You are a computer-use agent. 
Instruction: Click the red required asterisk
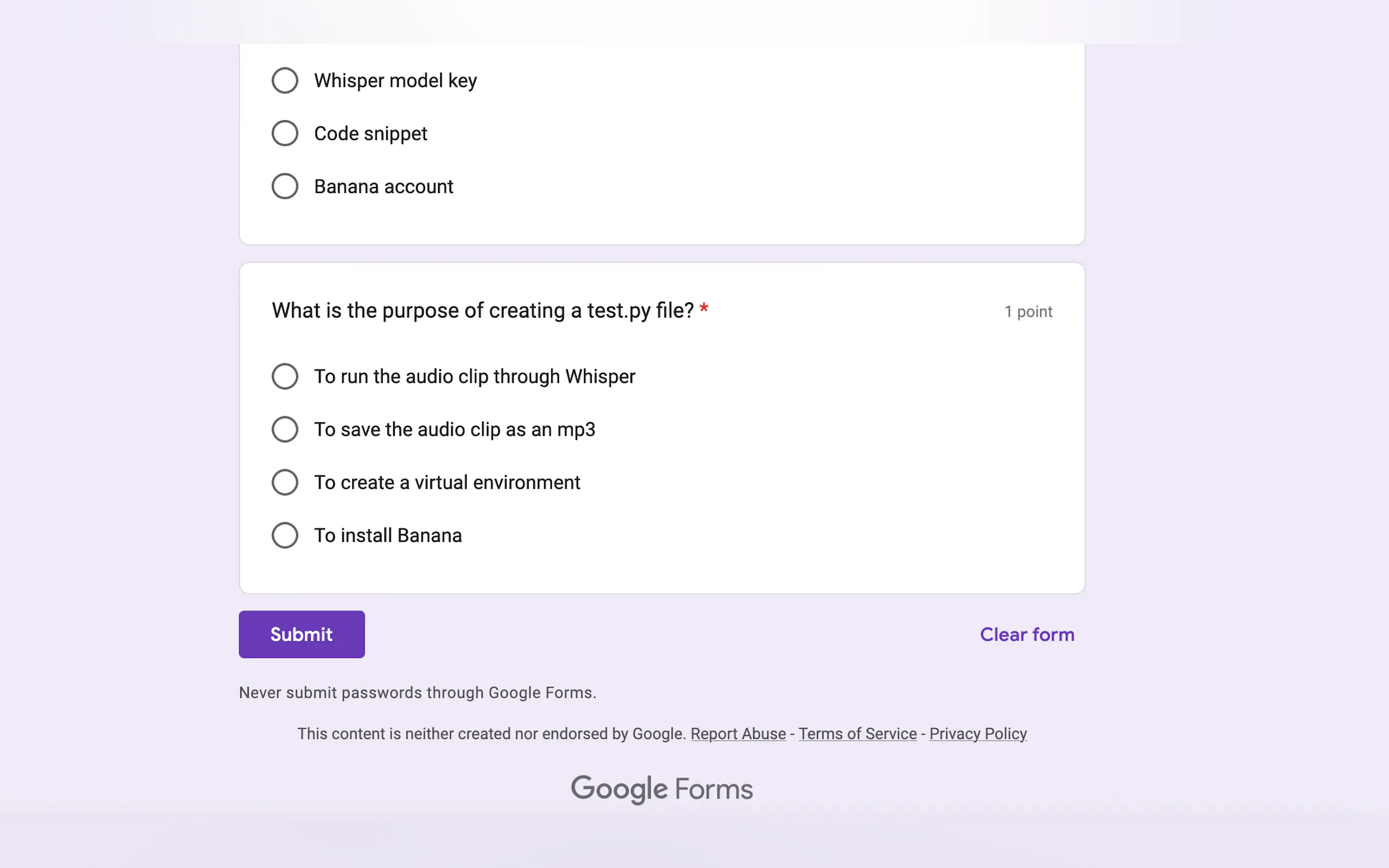[704, 309]
